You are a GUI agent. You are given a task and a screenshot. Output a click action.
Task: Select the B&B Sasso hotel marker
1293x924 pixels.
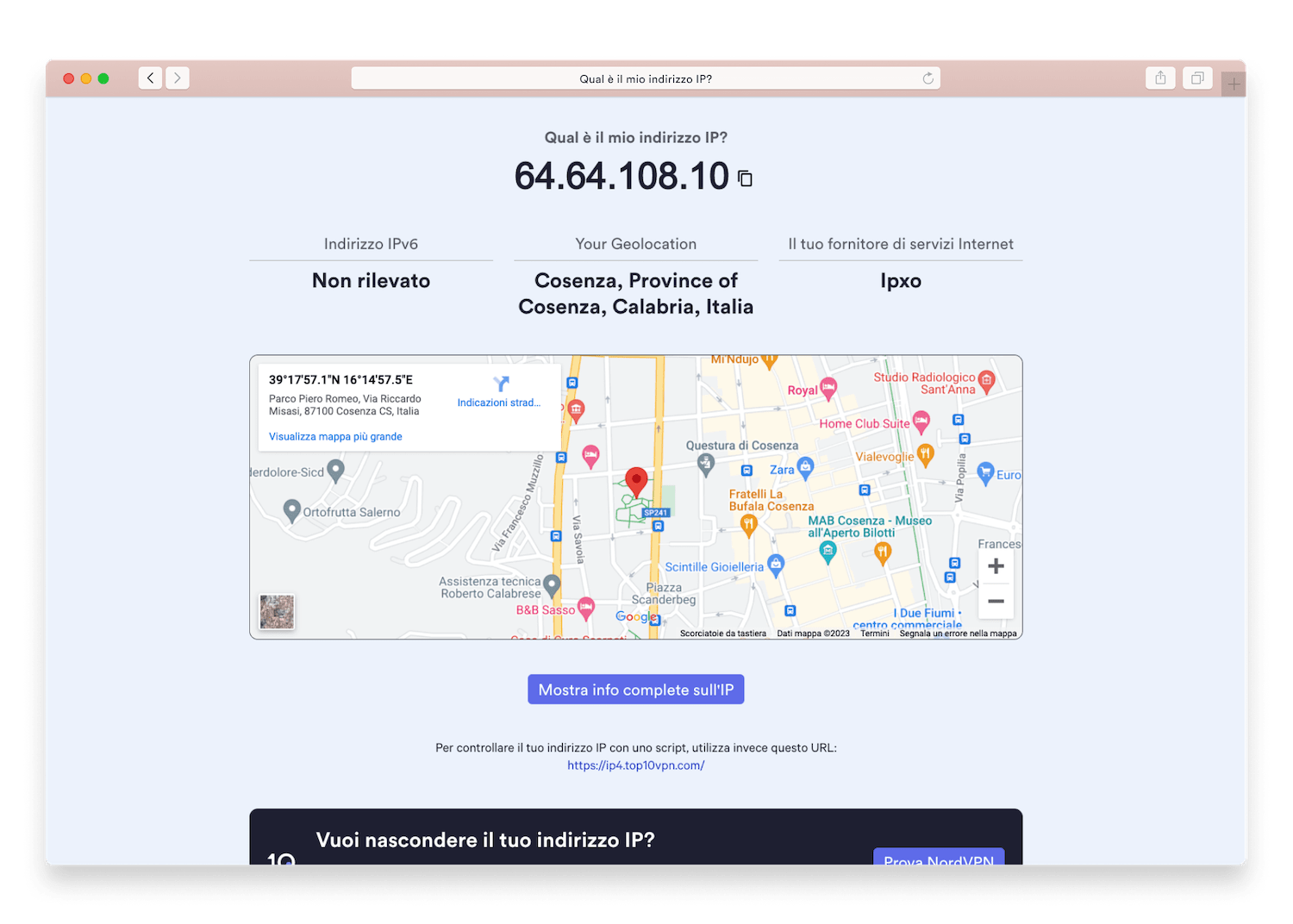tap(586, 609)
